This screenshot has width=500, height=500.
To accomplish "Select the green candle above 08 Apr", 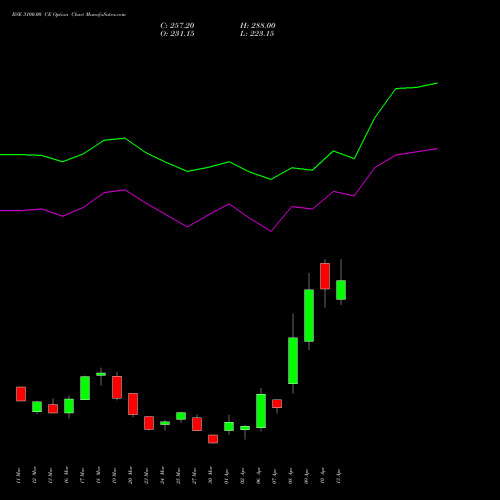I will coord(293,361).
